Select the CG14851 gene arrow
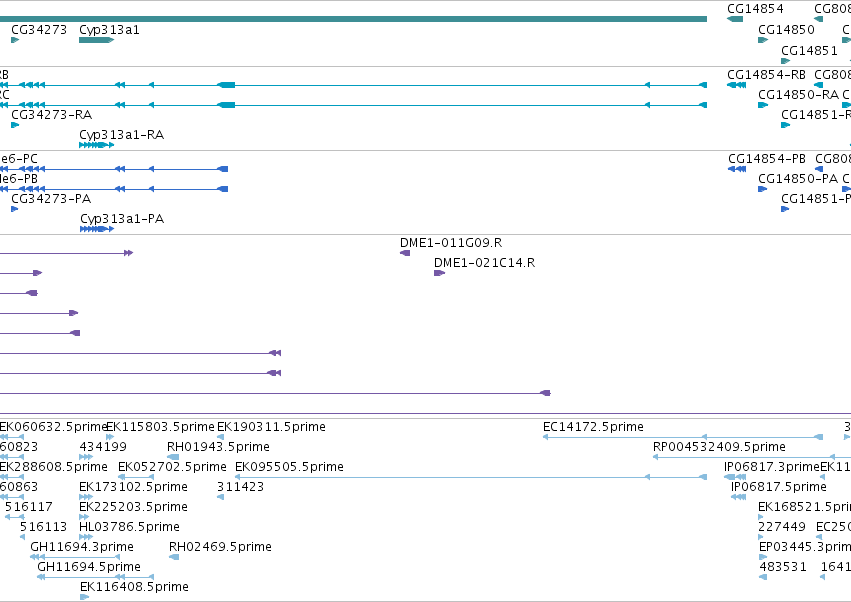Screen dimensions: 851x602 [785, 61]
